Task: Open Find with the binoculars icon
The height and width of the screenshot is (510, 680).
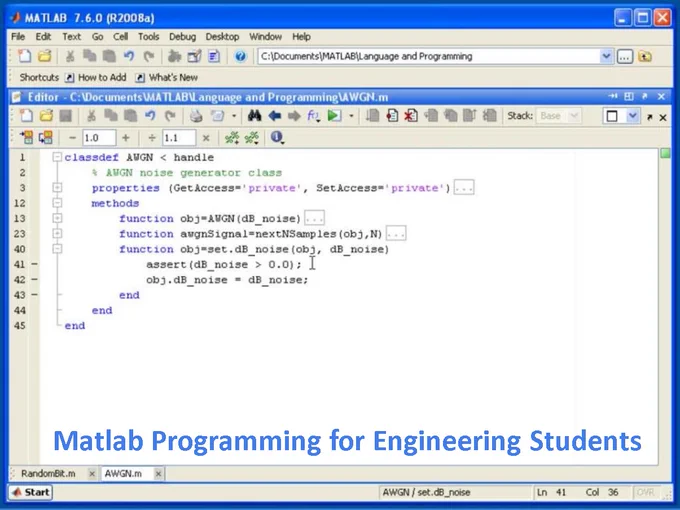Action: point(254,116)
